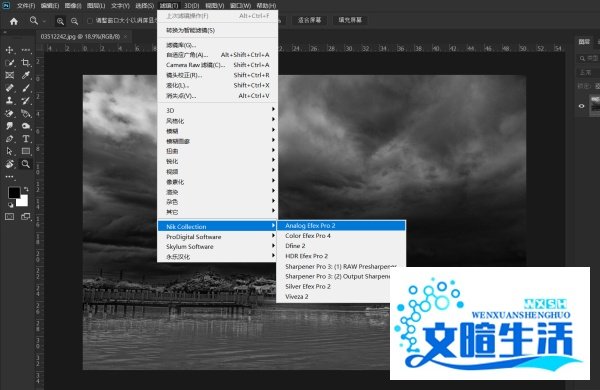Click the Zoom Out magnifier option
The width and height of the screenshot is (600, 390).
tap(75, 21)
